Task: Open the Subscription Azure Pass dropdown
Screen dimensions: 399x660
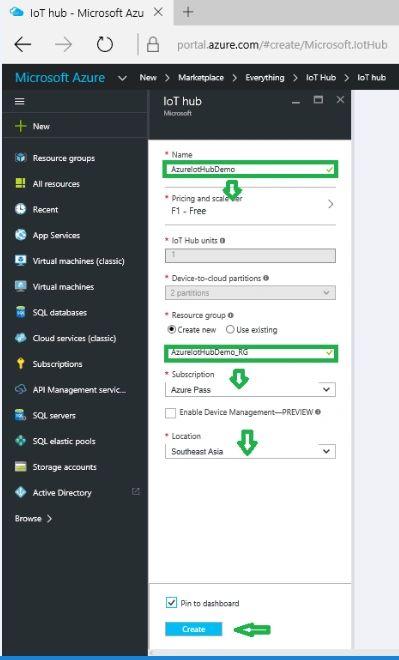Action: click(x=250, y=390)
